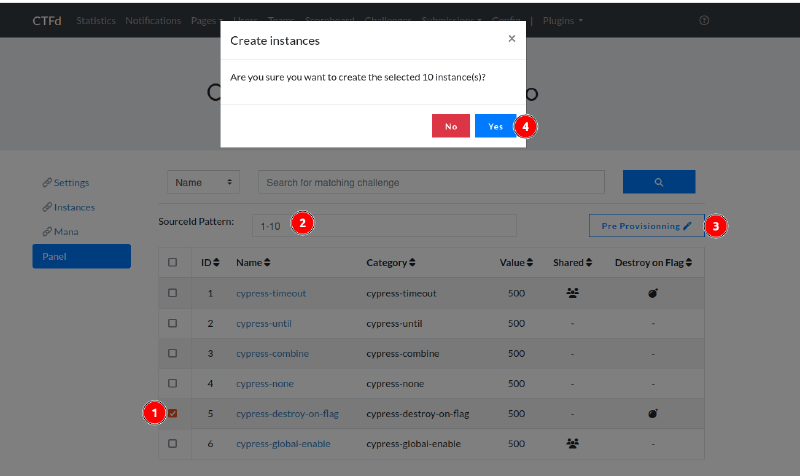Check the cypress-global-enable row checkbox

pos(172,443)
